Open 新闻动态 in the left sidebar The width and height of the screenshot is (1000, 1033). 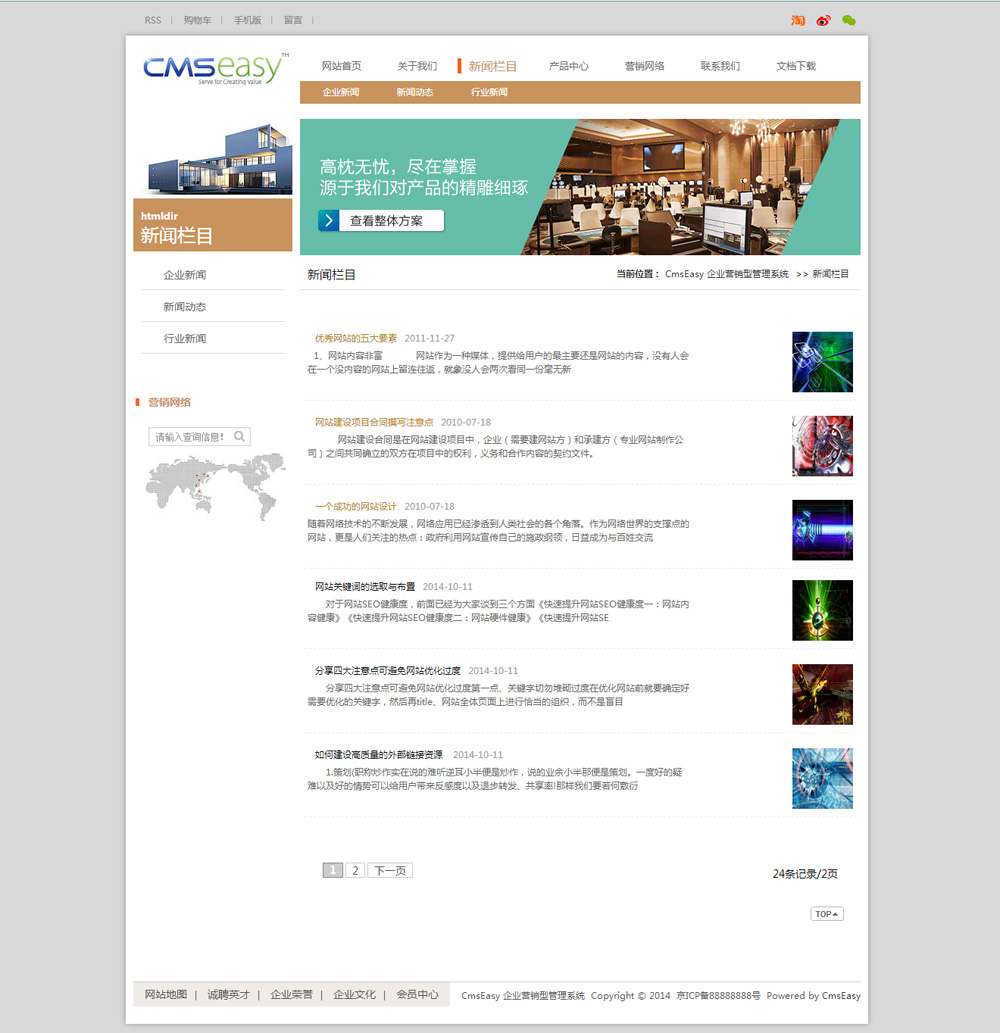point(185,307)
